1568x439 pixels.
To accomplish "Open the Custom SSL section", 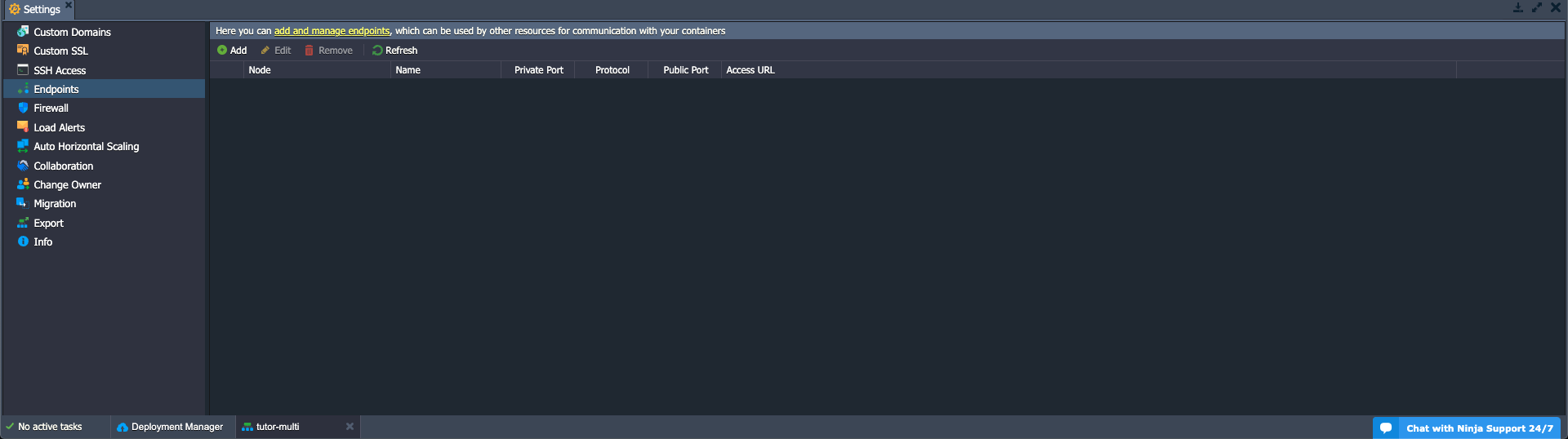I will pyautogui.click(x=105, y=51).
